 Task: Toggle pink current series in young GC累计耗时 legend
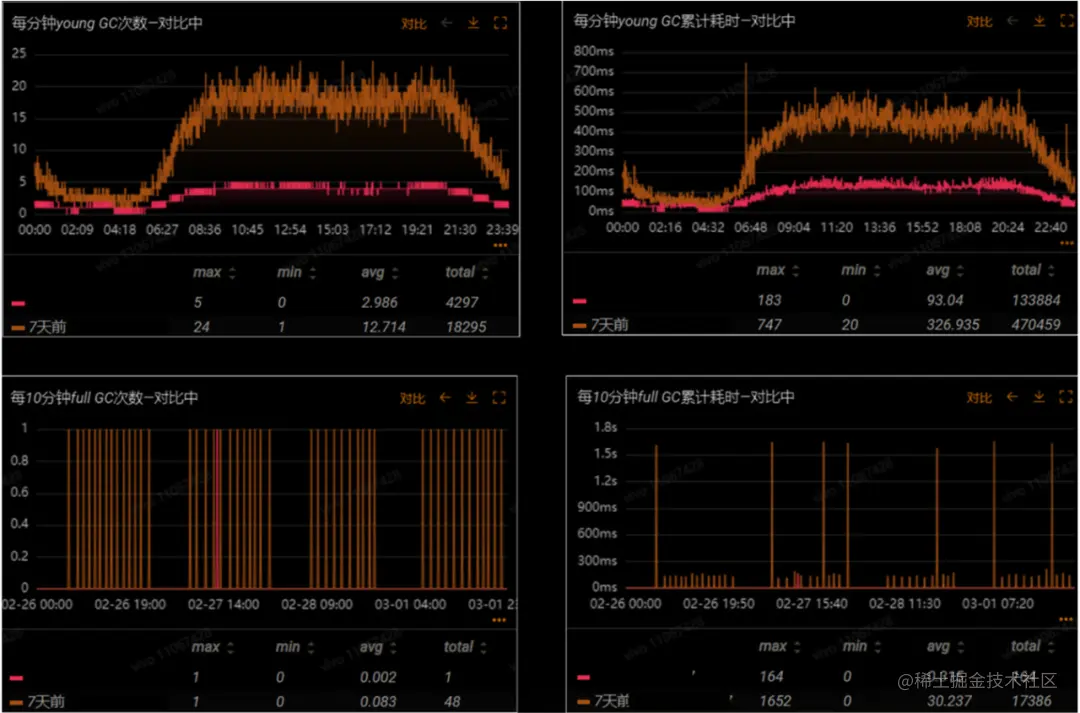pos(580,301)
